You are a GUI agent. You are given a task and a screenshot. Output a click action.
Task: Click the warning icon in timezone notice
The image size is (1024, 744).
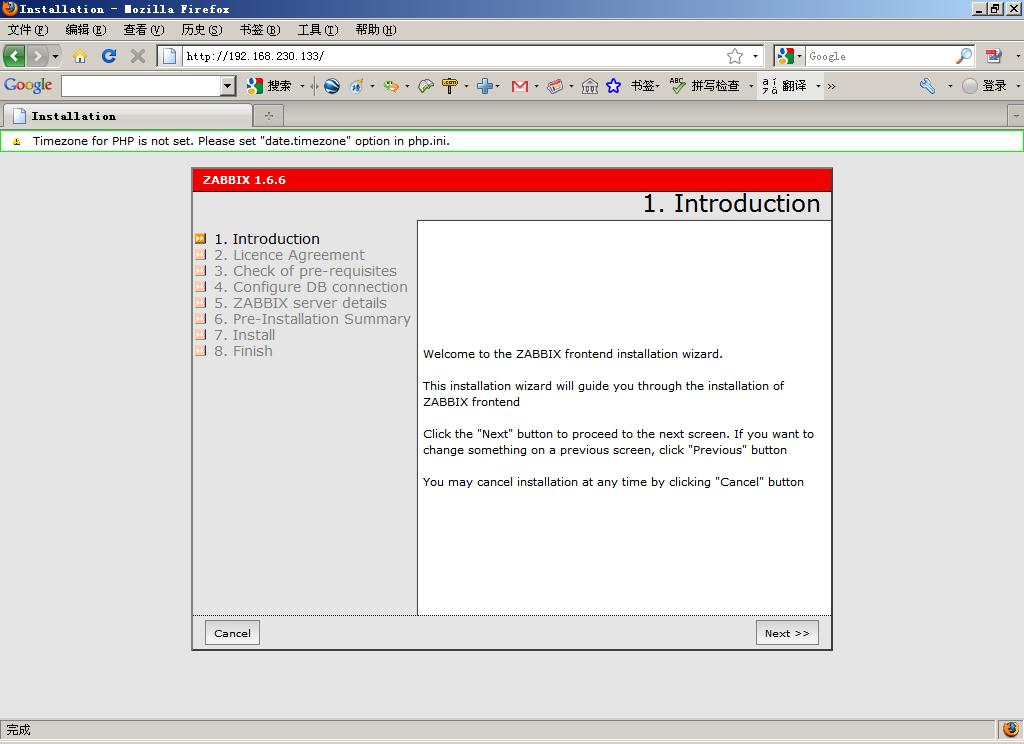[x=17, y=141]
